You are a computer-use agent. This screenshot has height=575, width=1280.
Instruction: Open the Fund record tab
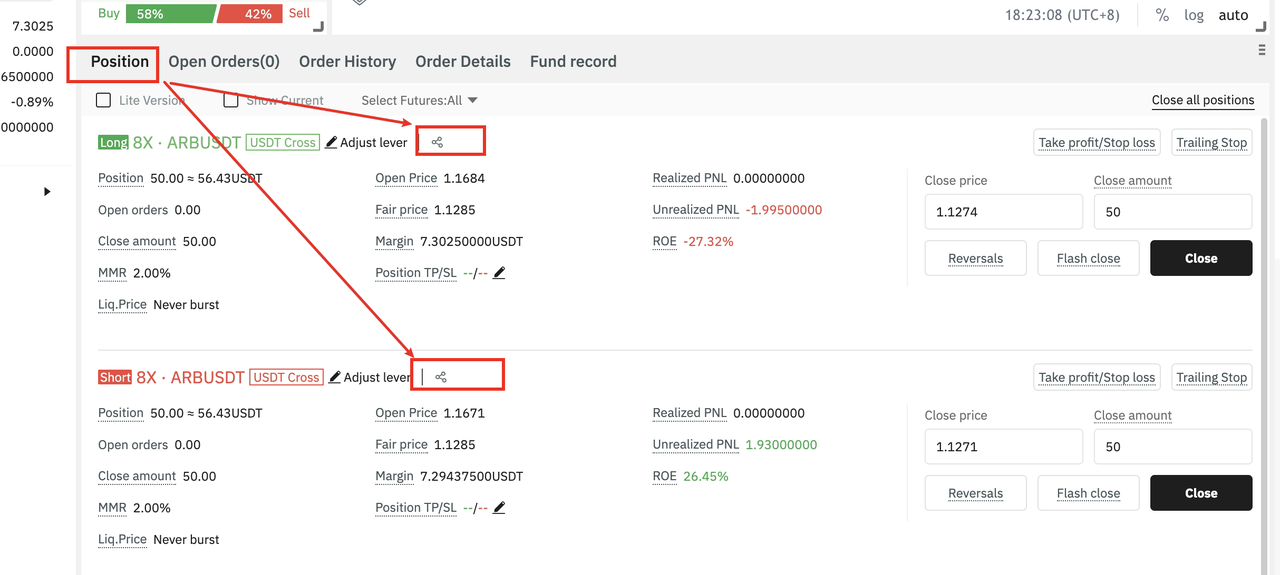(573, 61)
